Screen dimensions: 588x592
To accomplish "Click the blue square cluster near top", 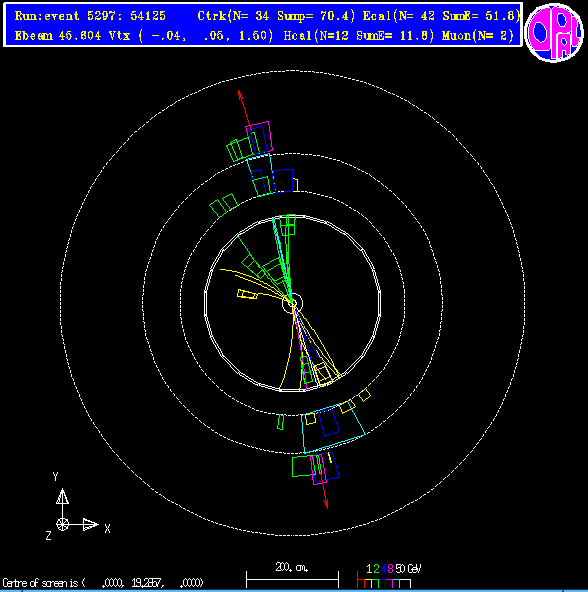I will [x=282, y=181].
